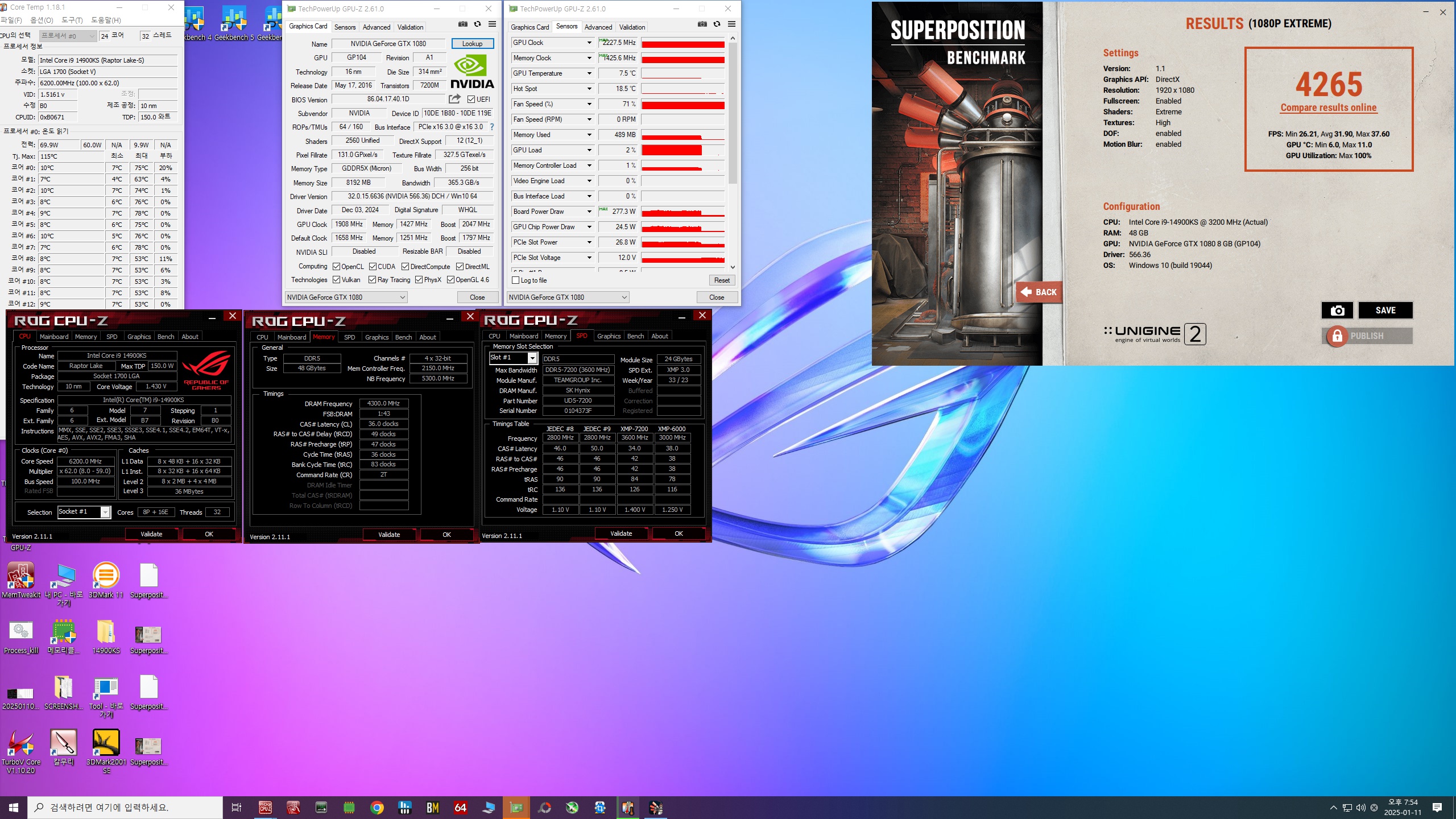Open GPU selector dropdown in GPU-Z Sensors window
The width and height of the screenshot is (1456, 819).
568,297
